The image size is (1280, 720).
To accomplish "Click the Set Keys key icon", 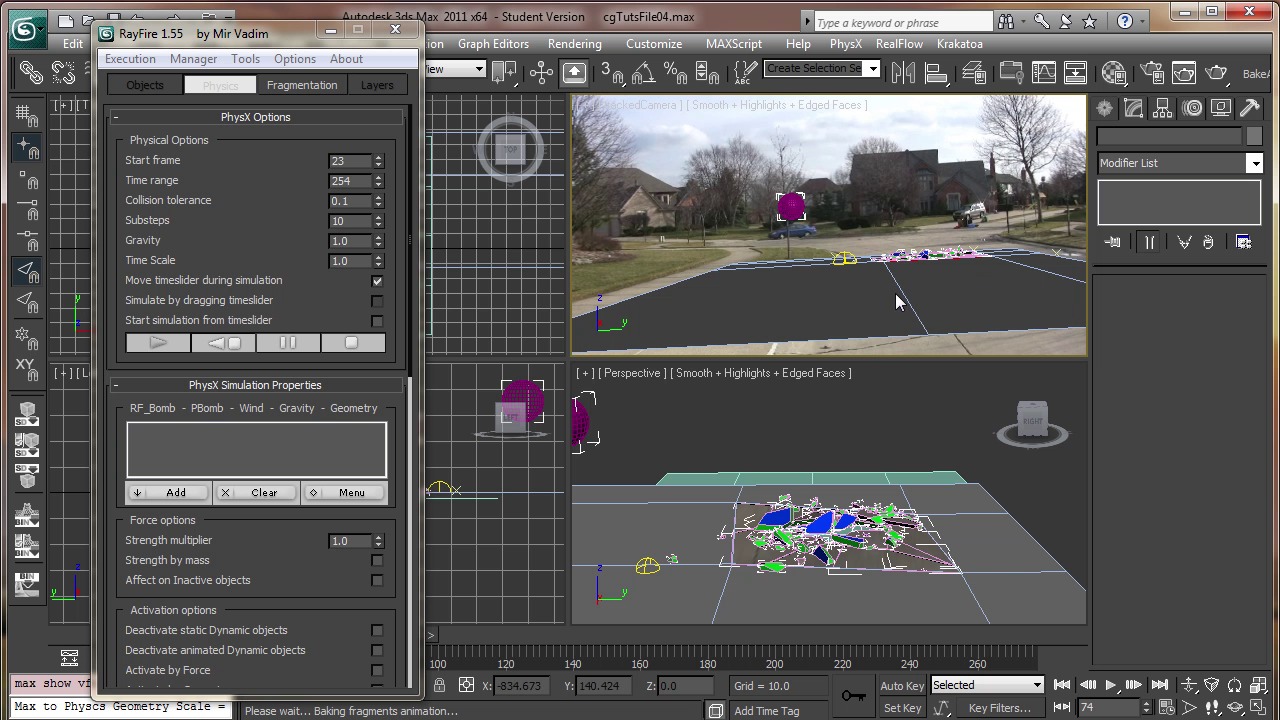I will point(853,695).
